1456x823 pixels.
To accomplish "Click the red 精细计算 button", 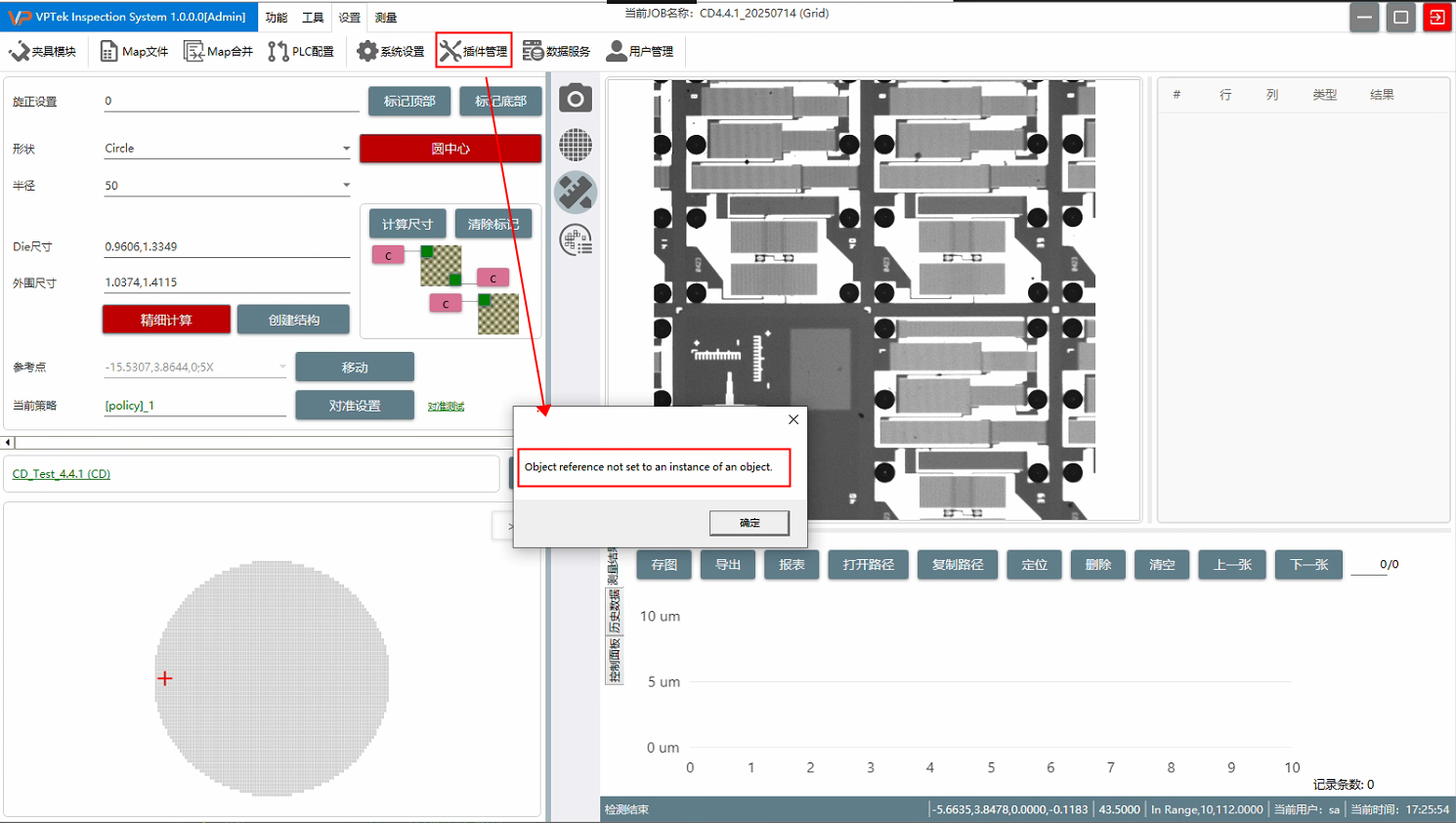I will click(x=166, y=320).
